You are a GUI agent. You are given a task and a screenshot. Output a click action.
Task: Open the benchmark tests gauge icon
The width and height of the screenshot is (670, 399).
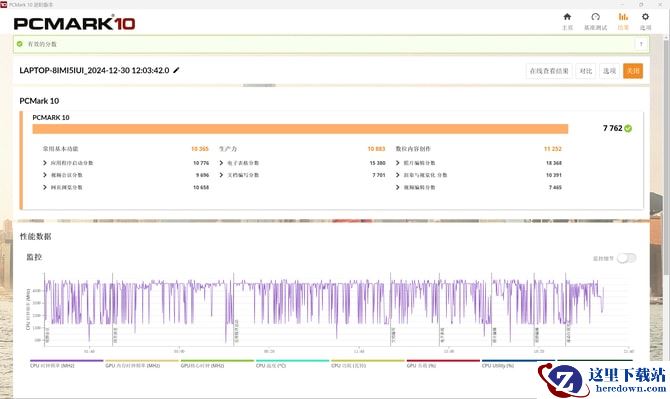(595, 17)
